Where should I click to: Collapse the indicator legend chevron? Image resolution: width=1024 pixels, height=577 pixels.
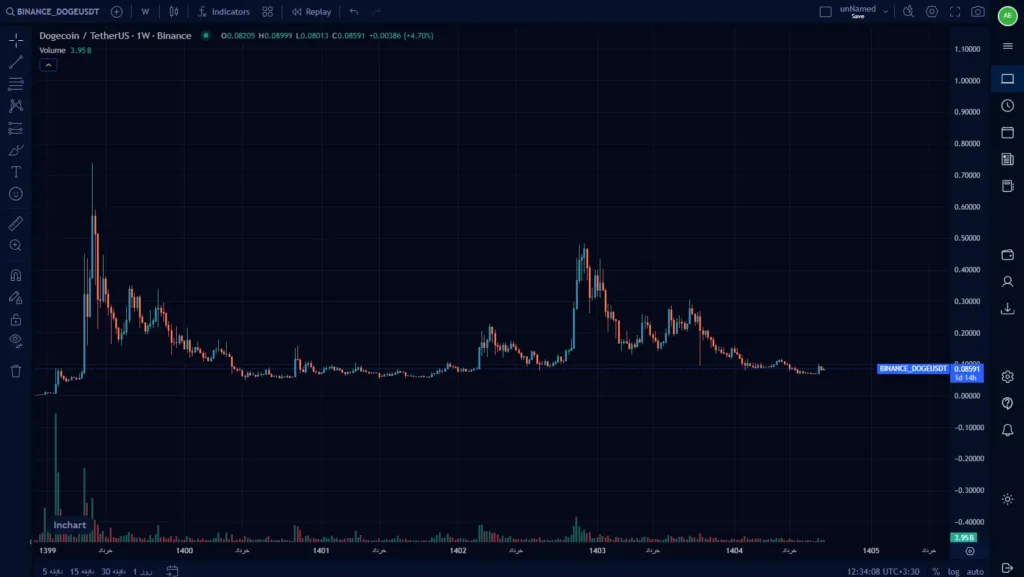click(48, 65)
